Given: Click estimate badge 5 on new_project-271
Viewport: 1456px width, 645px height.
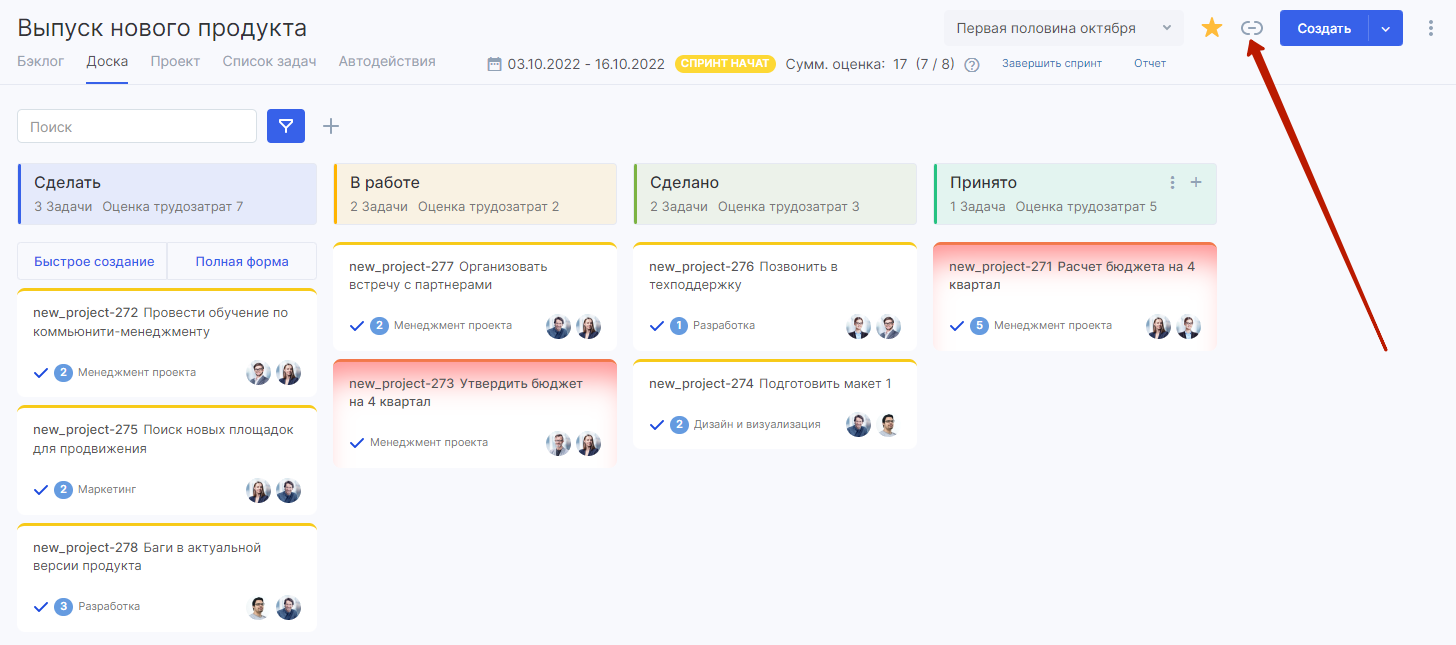Looking at the screenshot, I should coord(980,326).
